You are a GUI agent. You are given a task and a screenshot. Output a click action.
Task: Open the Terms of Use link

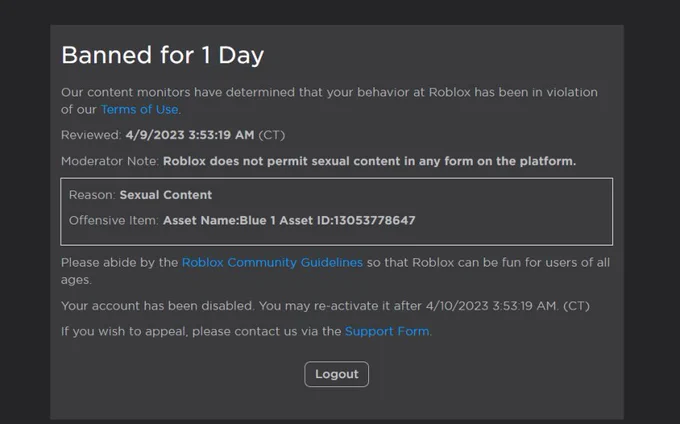pyautogui.click(x=140, y=109)
